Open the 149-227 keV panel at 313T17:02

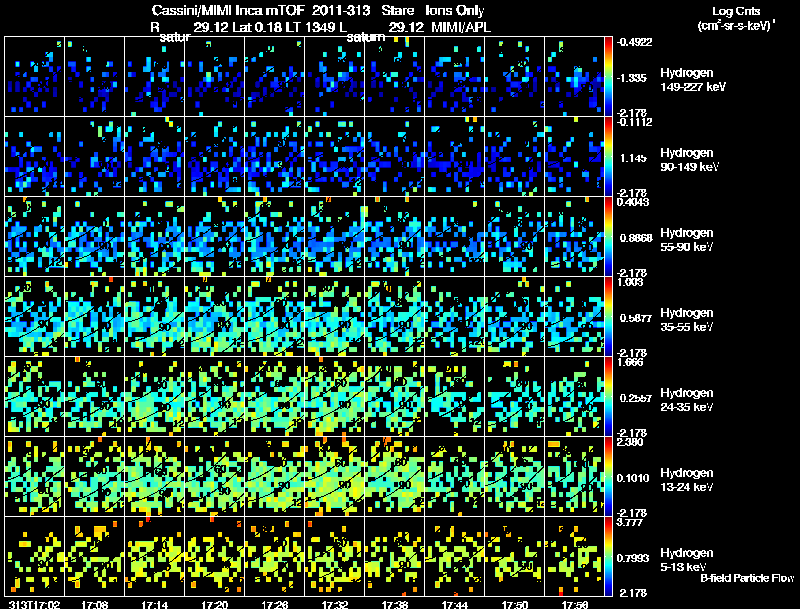pyautogui.click(x=34, y=77)
